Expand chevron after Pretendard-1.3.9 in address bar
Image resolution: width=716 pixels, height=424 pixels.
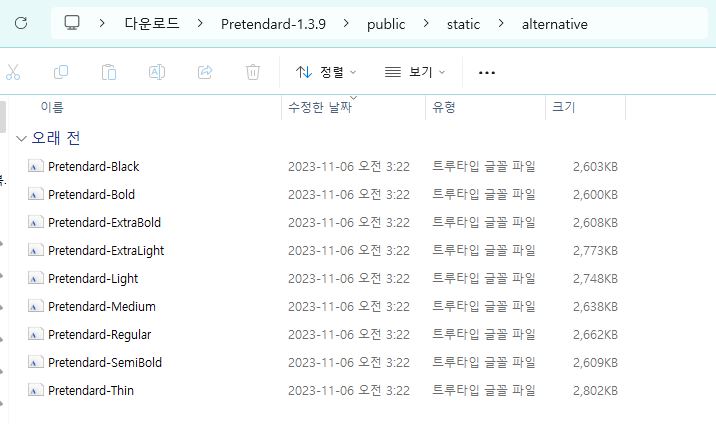pos(346,23)
